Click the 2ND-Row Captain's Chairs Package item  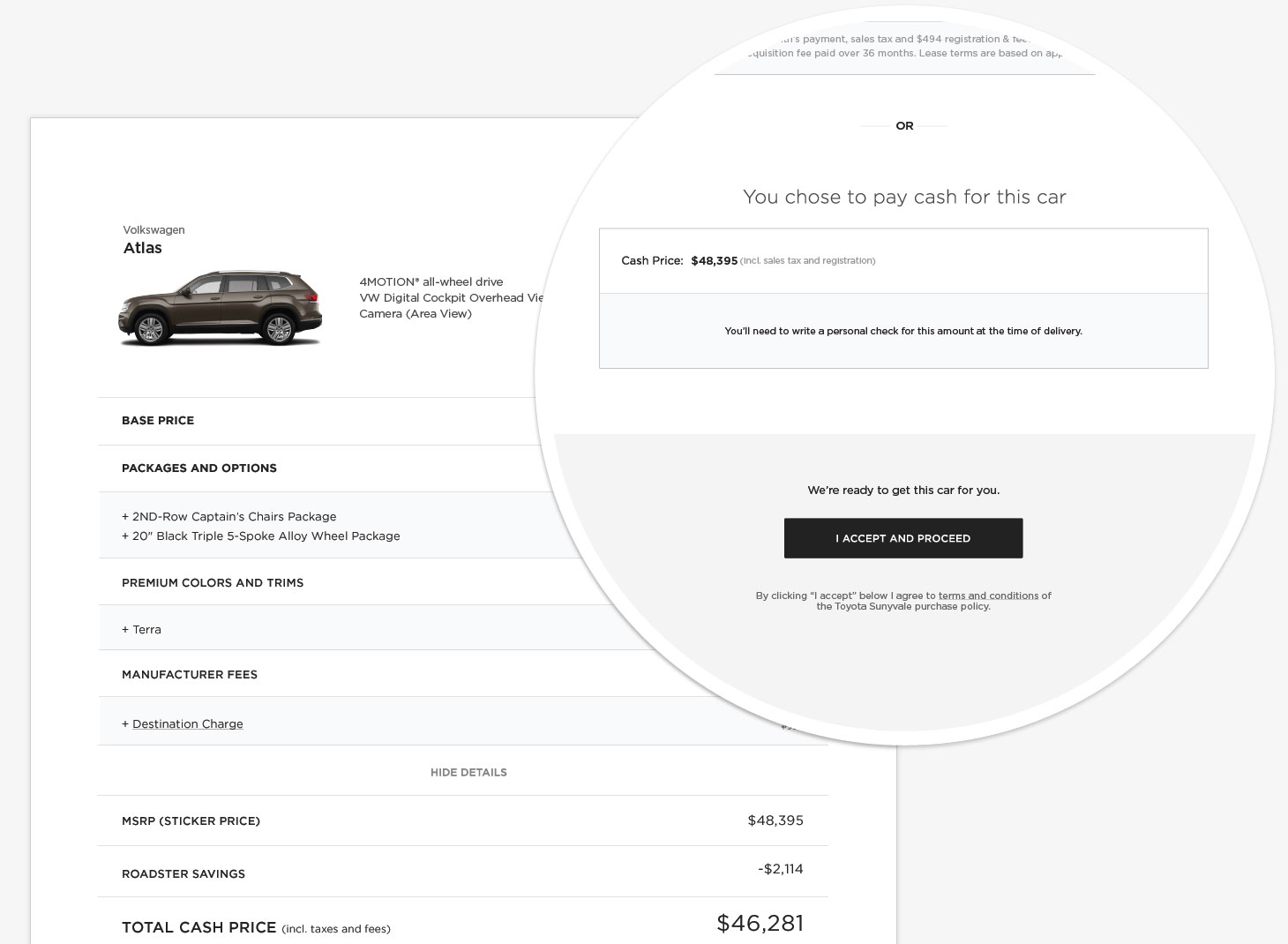click(x=229, y=516)
